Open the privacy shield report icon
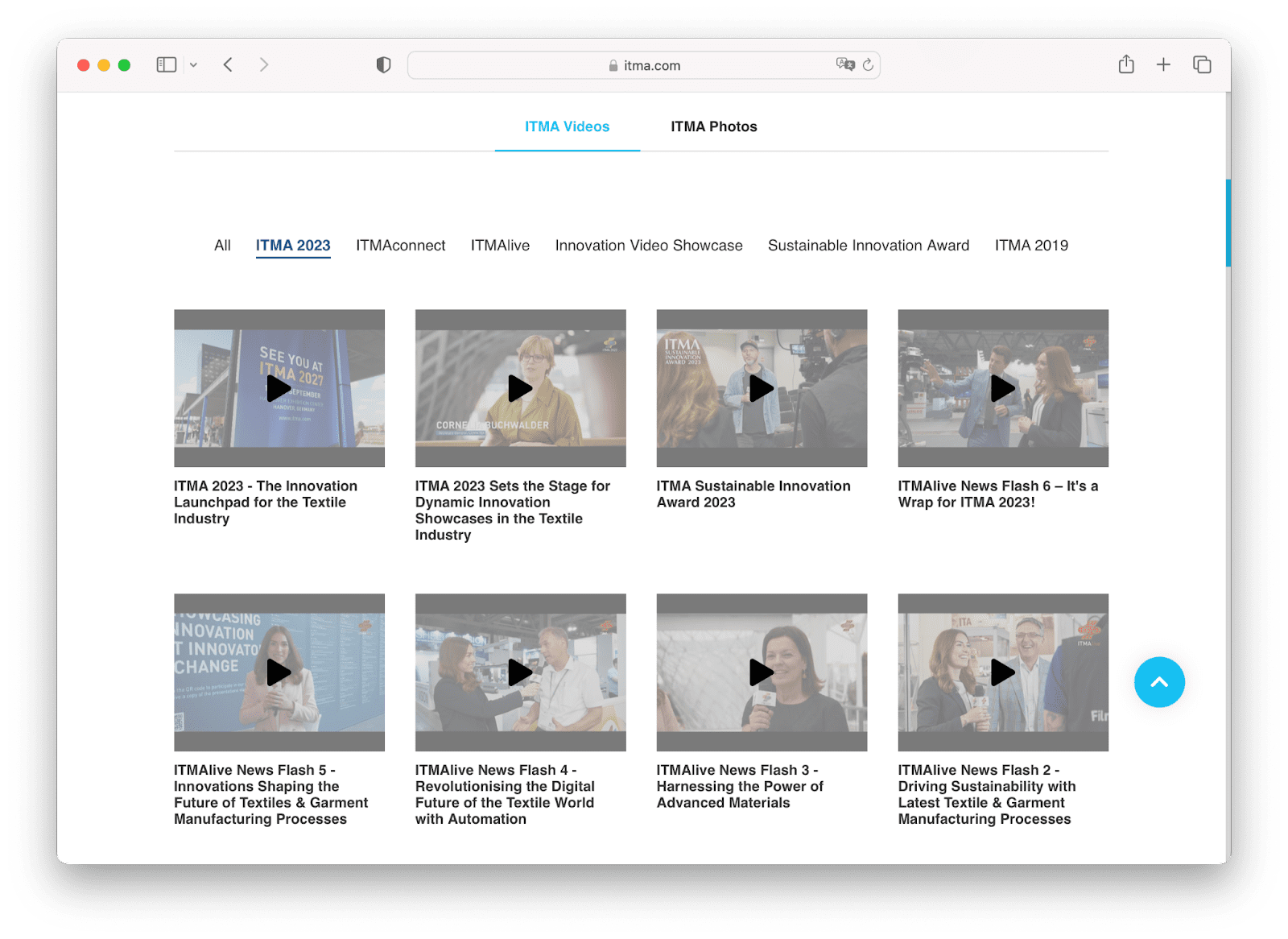The width and height of the screenshot is (1288, 939). pos(383,65)
